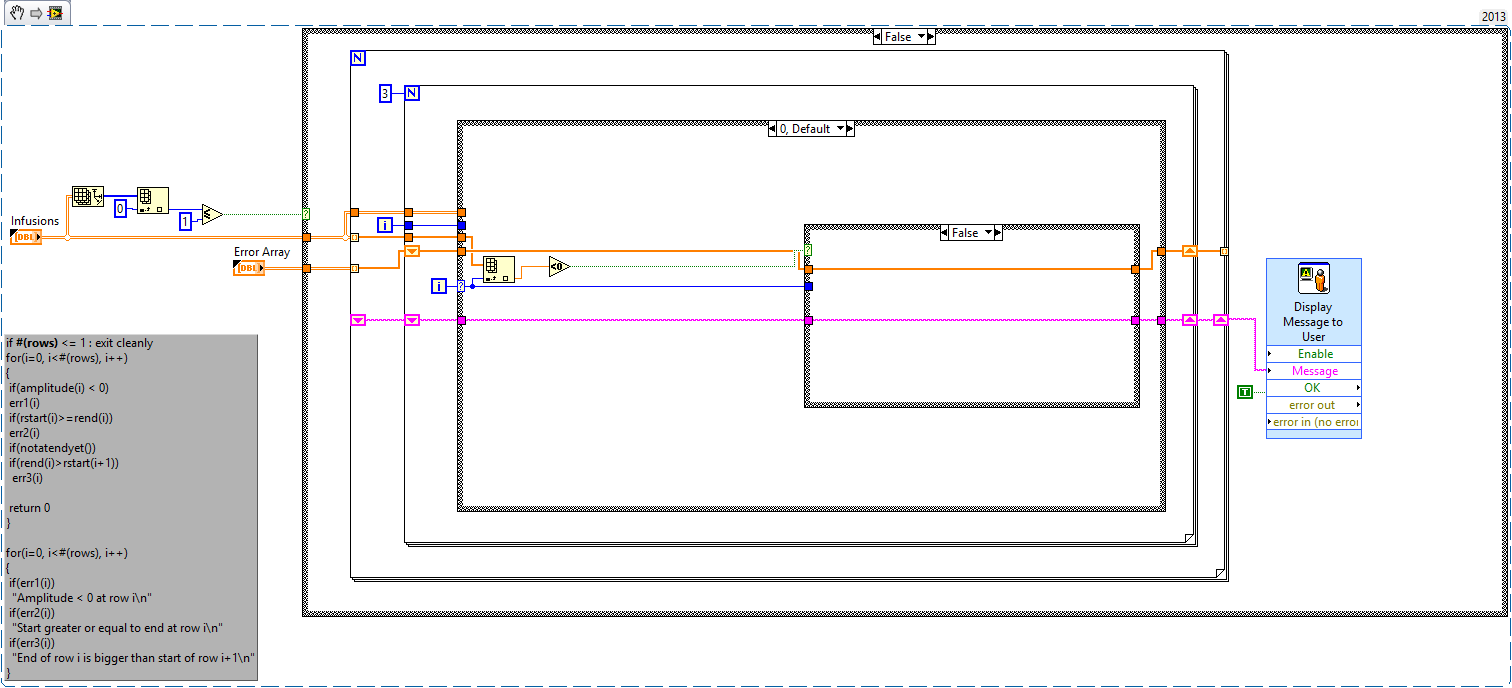The width and height of the screenshot is (1512, 688).
Task: Select the outer loop iteration i terminal
Action: [384, 225]
